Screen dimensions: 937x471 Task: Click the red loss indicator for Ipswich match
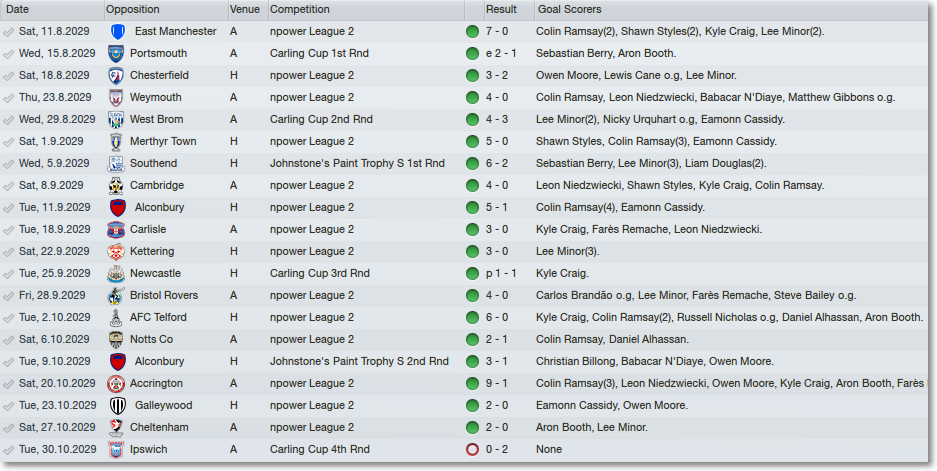472,449
